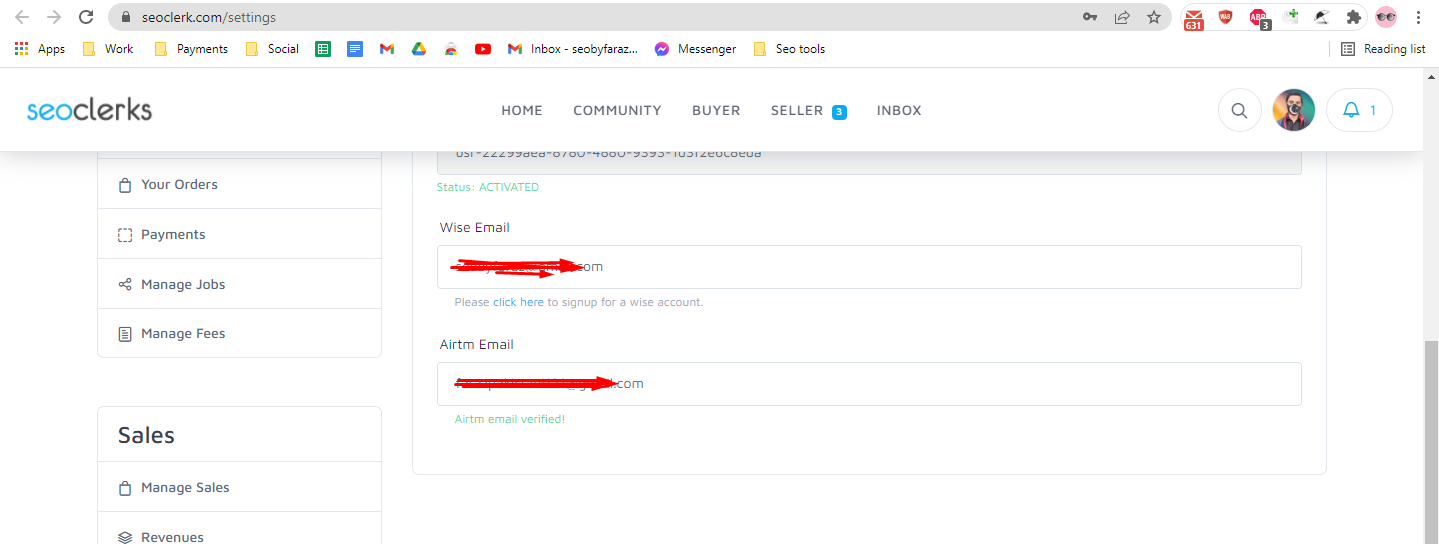Open the Google Sheets bookmark
The width and height of the screenshot is (1439, 544).
click(x=323, y=49)
